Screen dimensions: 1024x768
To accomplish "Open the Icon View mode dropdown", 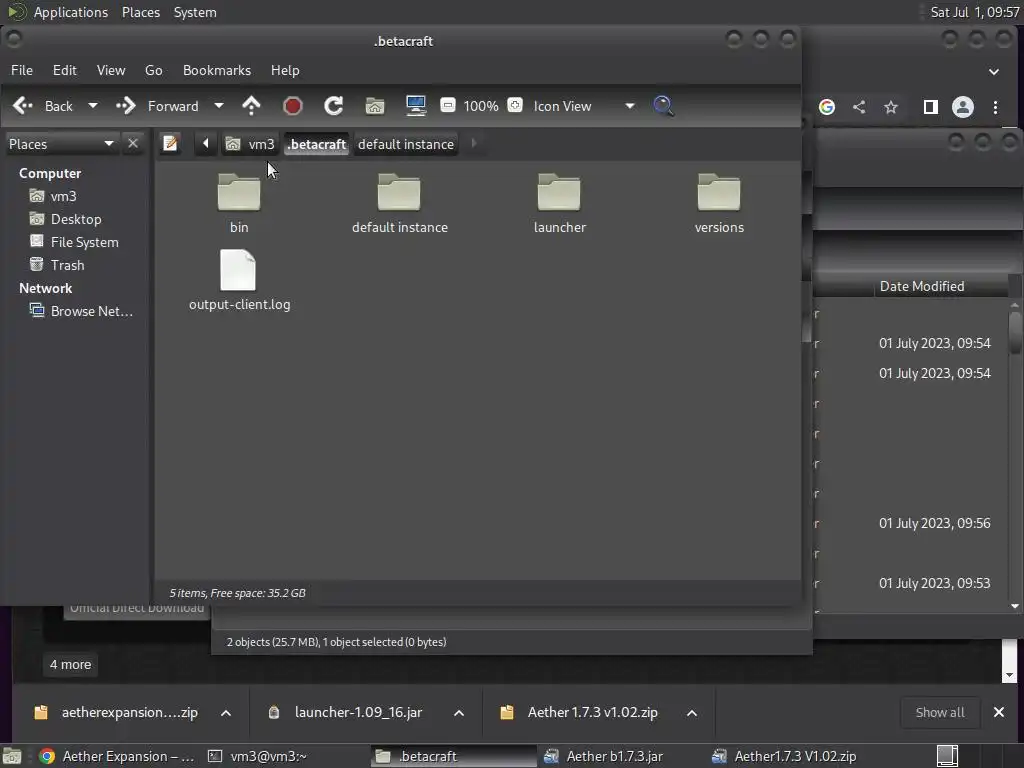I will (x=583, y=106).
